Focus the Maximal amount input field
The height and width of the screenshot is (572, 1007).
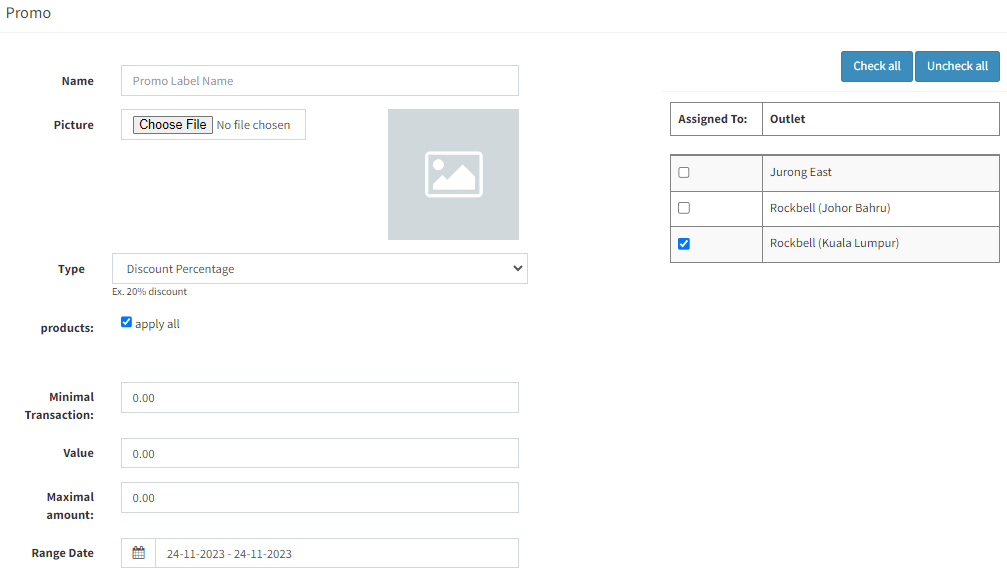[320, 498]
